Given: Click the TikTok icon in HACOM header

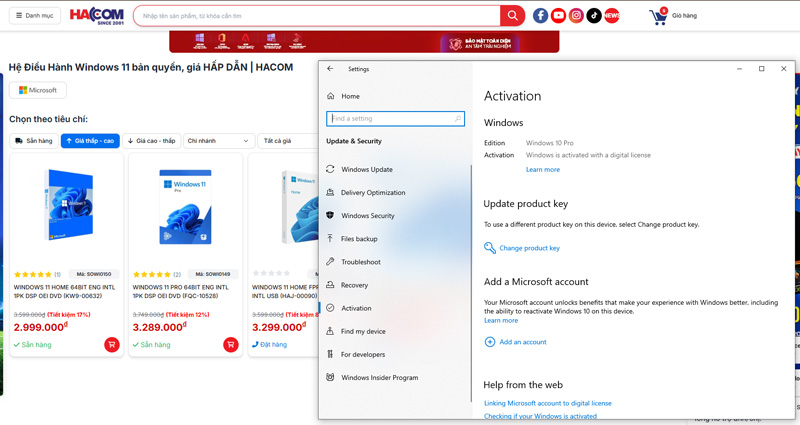Looking at the screenshot, I should coord(594,16).
